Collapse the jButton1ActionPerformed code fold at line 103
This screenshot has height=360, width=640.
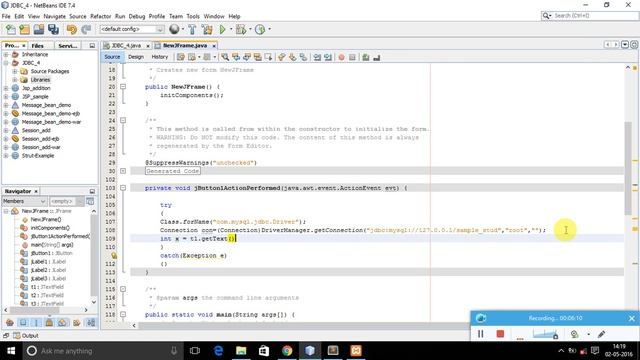pos(123,188)
